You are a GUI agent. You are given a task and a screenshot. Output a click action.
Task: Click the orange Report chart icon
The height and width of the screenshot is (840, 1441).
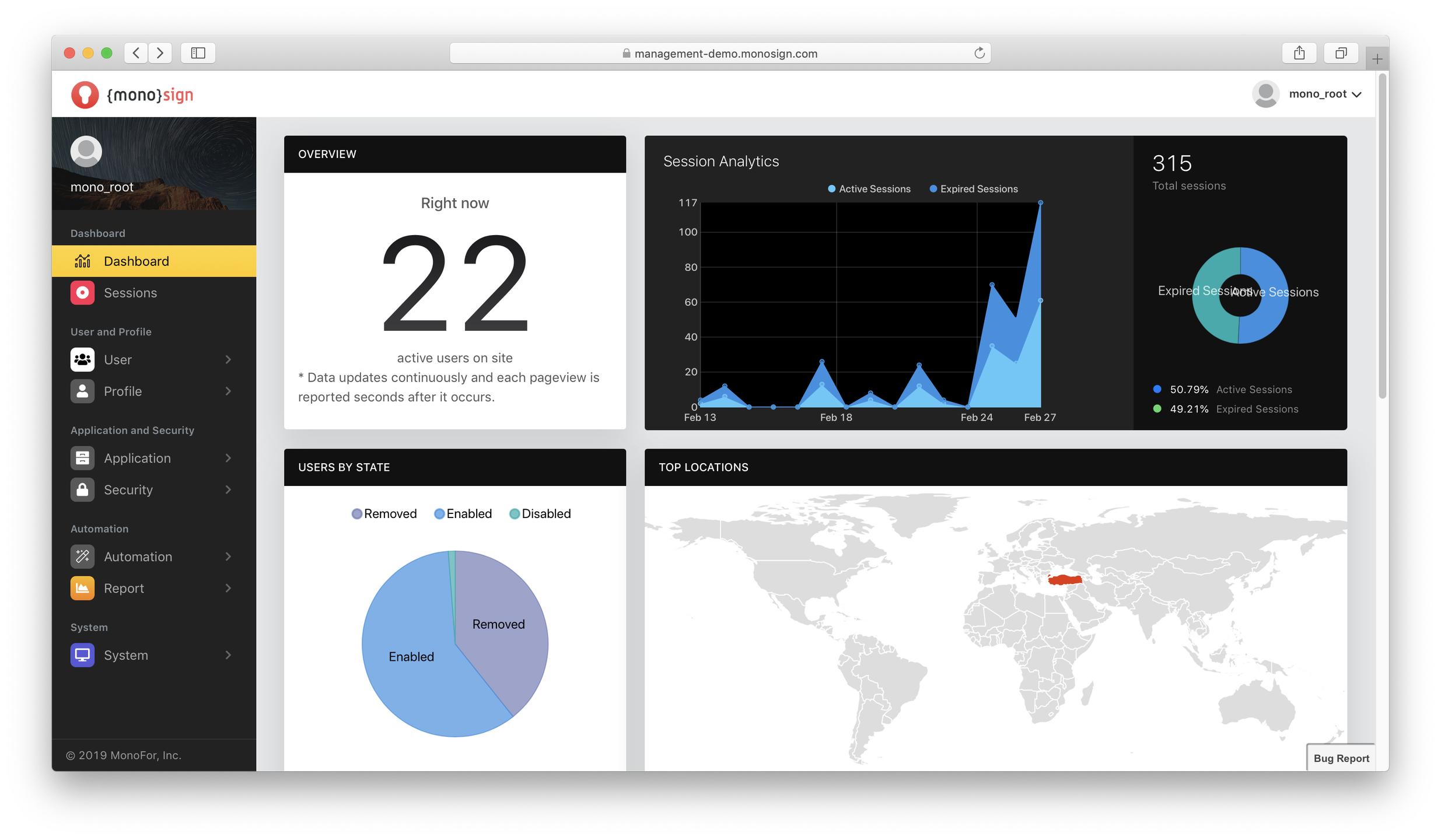(82, 588)
